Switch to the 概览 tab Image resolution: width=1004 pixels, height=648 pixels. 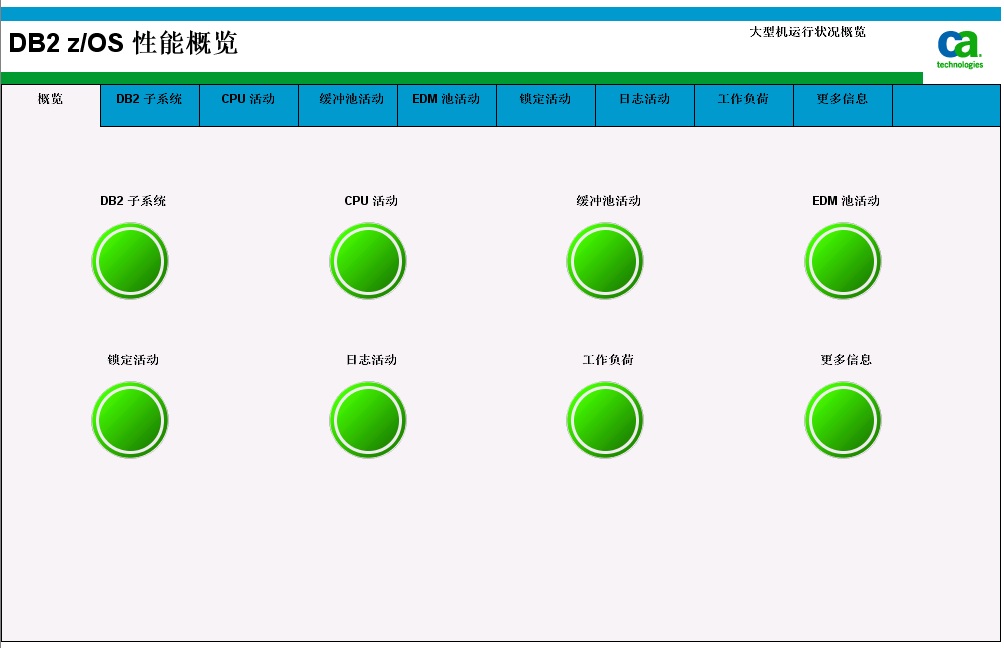pyautogui.click(x=51, y=105)
